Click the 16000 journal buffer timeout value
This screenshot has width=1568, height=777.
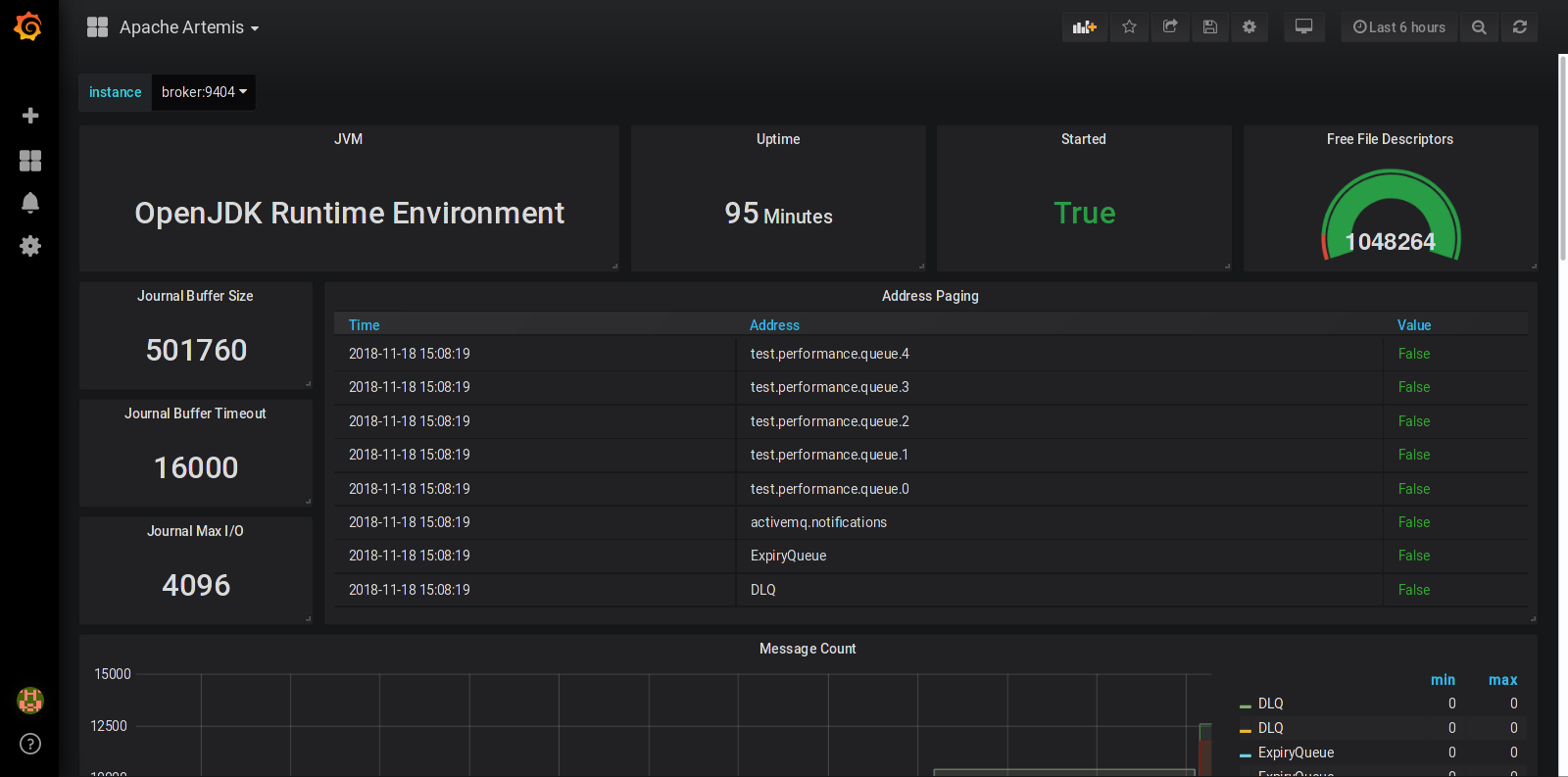[196, 468]
